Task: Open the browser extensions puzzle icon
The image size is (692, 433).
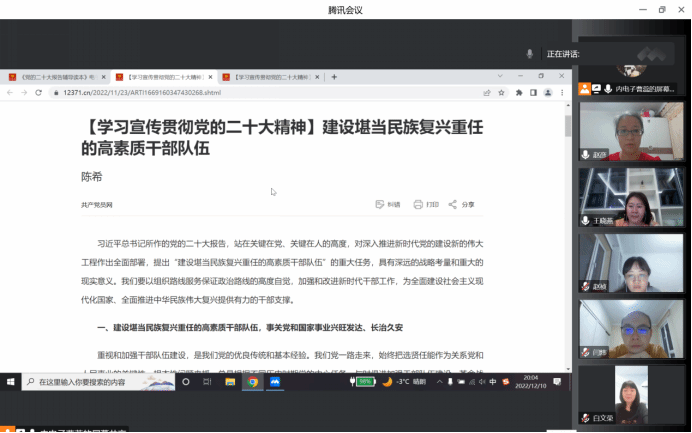Action: [x=519, y=92]
